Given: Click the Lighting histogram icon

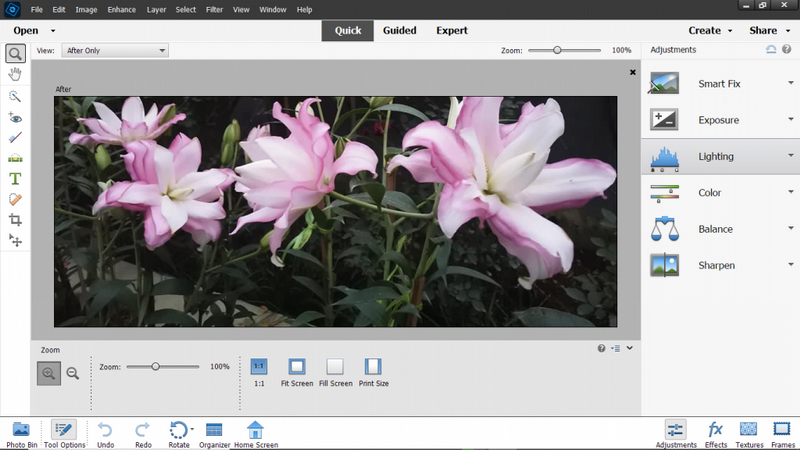Looking at the screenshot, I should click(664, 159).
